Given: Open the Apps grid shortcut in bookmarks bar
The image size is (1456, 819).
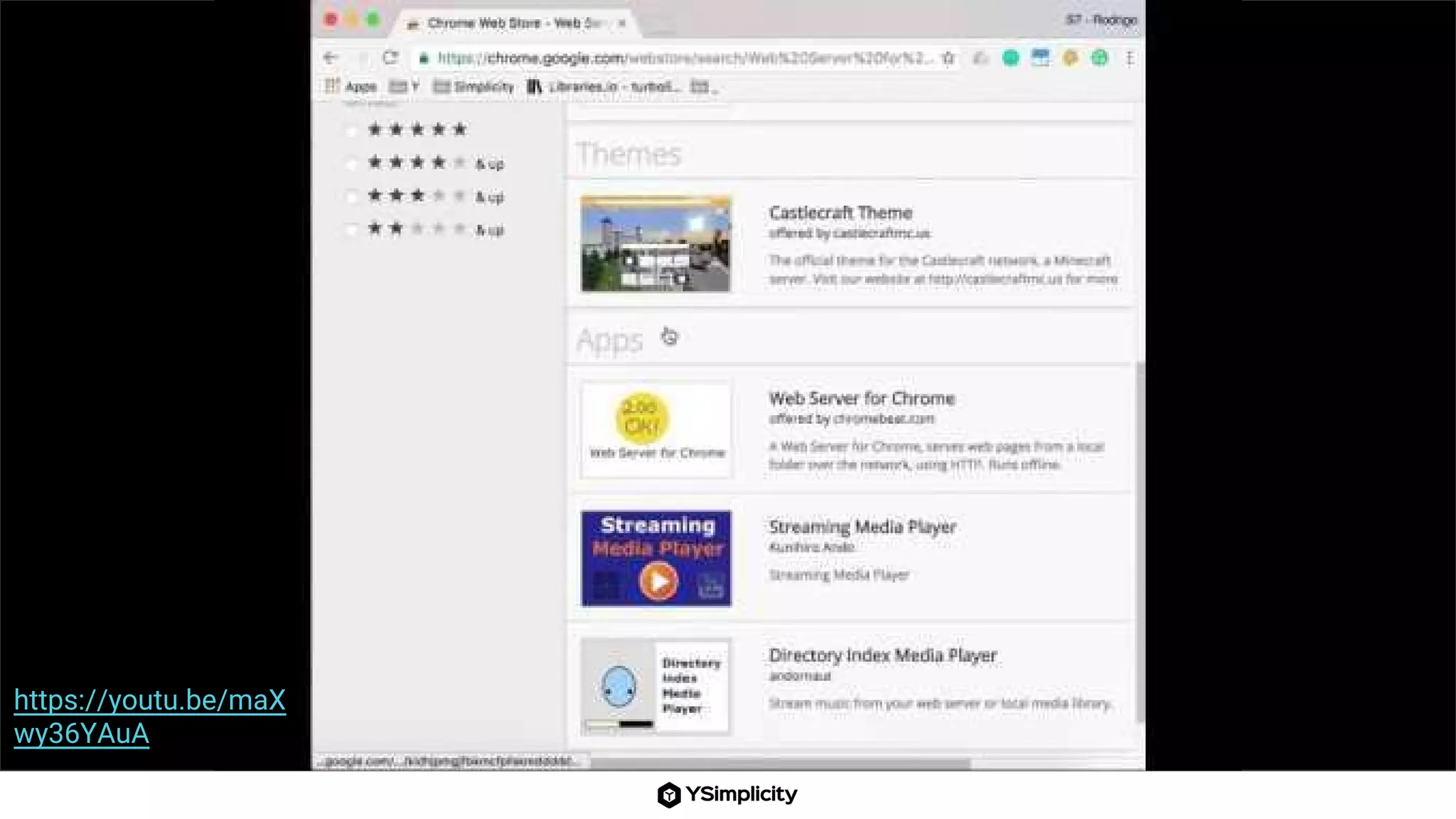Looking at the screenshot, I should (350, 87).
